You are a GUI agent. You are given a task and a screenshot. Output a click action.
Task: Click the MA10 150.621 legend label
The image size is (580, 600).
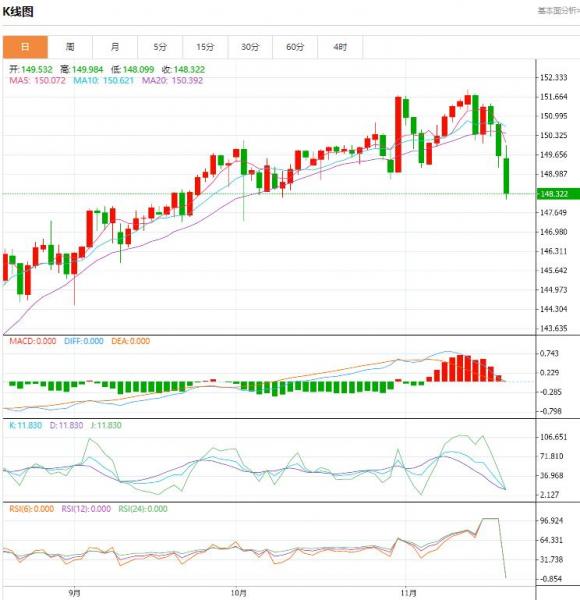[x=103, y=81]
